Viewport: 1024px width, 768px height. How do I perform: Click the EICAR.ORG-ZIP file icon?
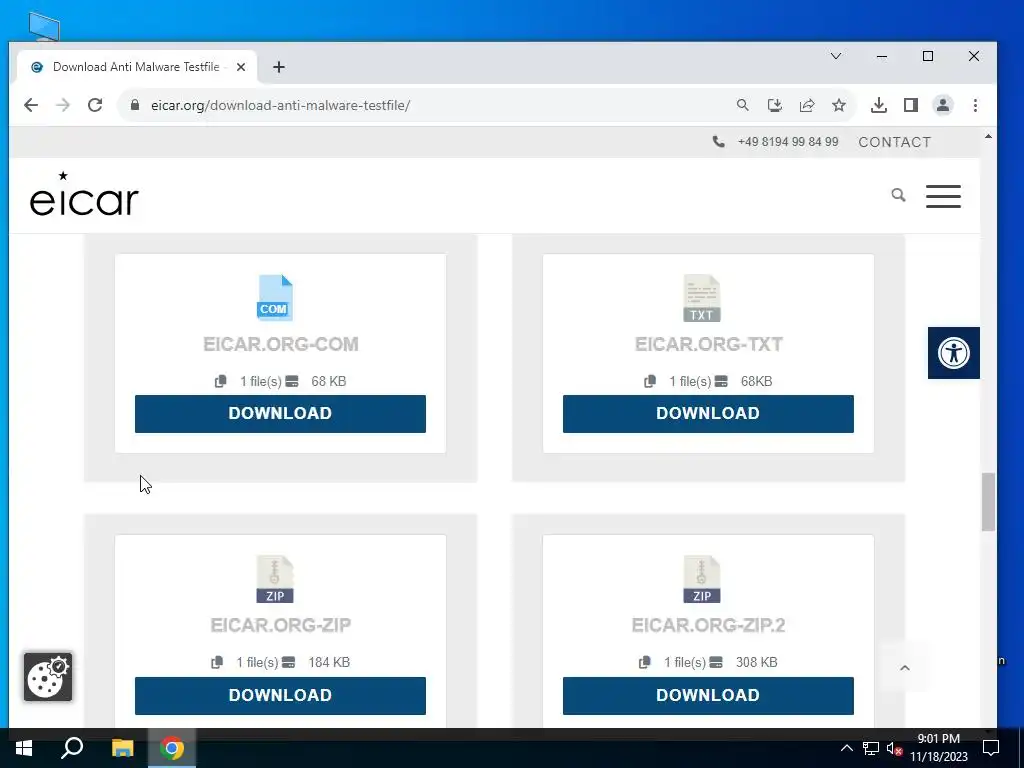[275, 579]
